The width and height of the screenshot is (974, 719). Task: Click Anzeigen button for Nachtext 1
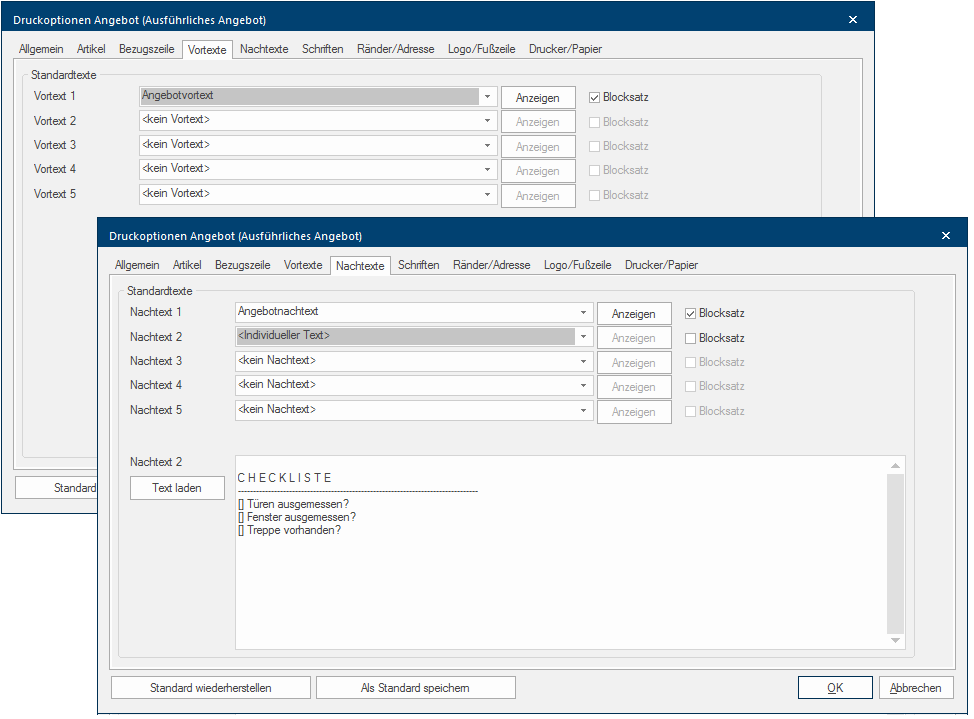tap(633, 314)
